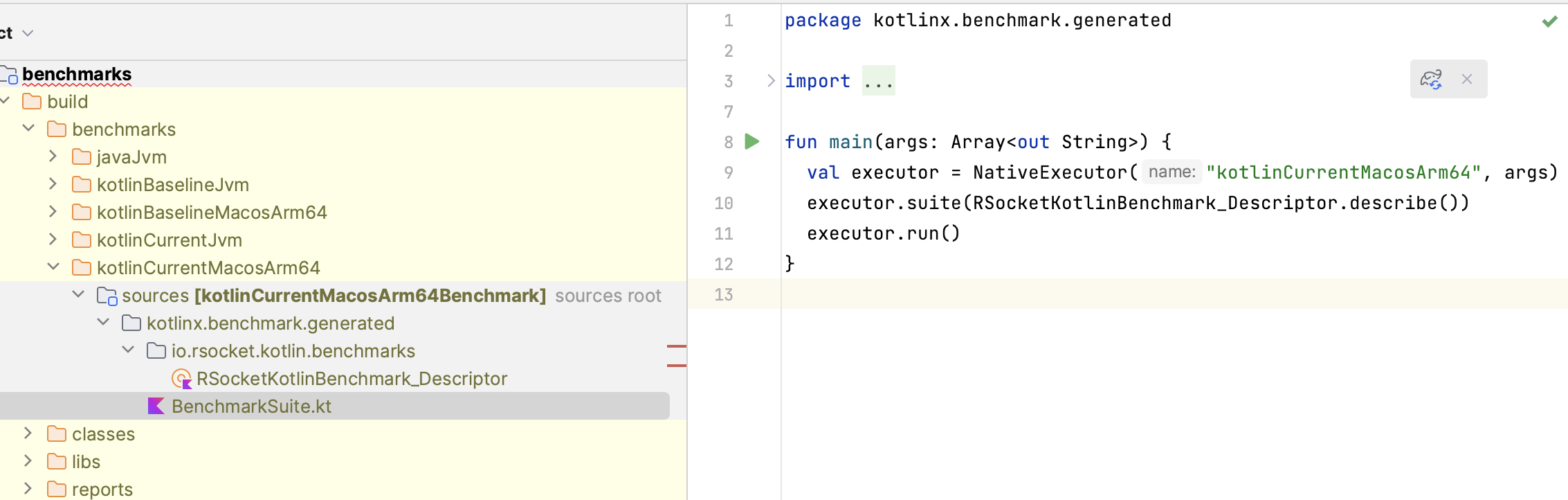Click the name: parameter hint

pyautogui.click(x=1172, y=172)
